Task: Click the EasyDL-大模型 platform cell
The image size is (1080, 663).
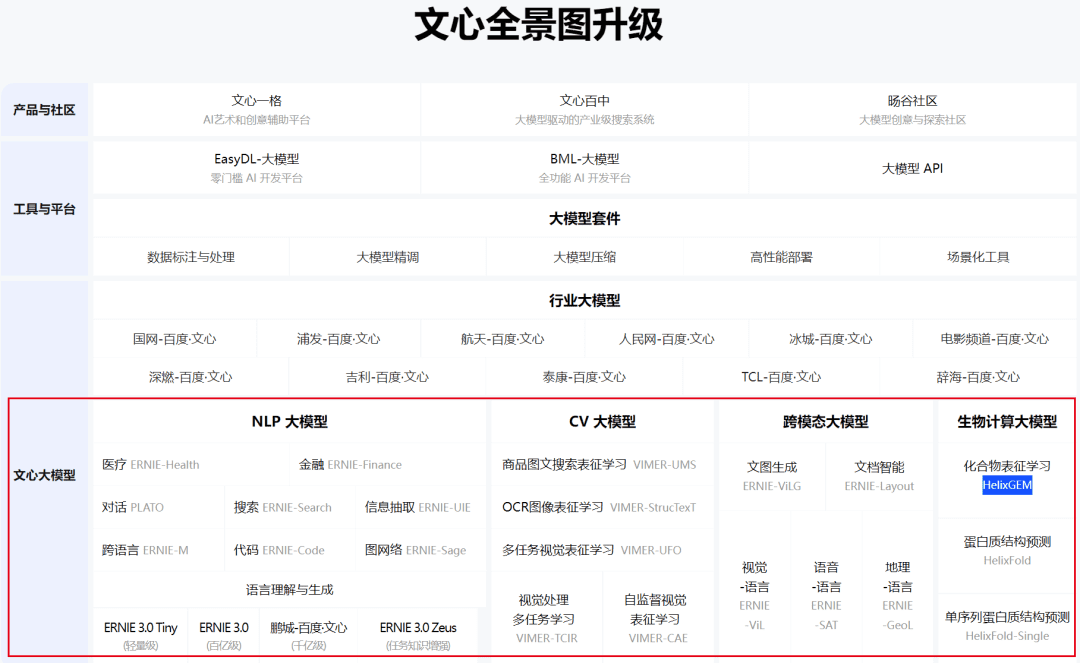Action: coord(256,168)
